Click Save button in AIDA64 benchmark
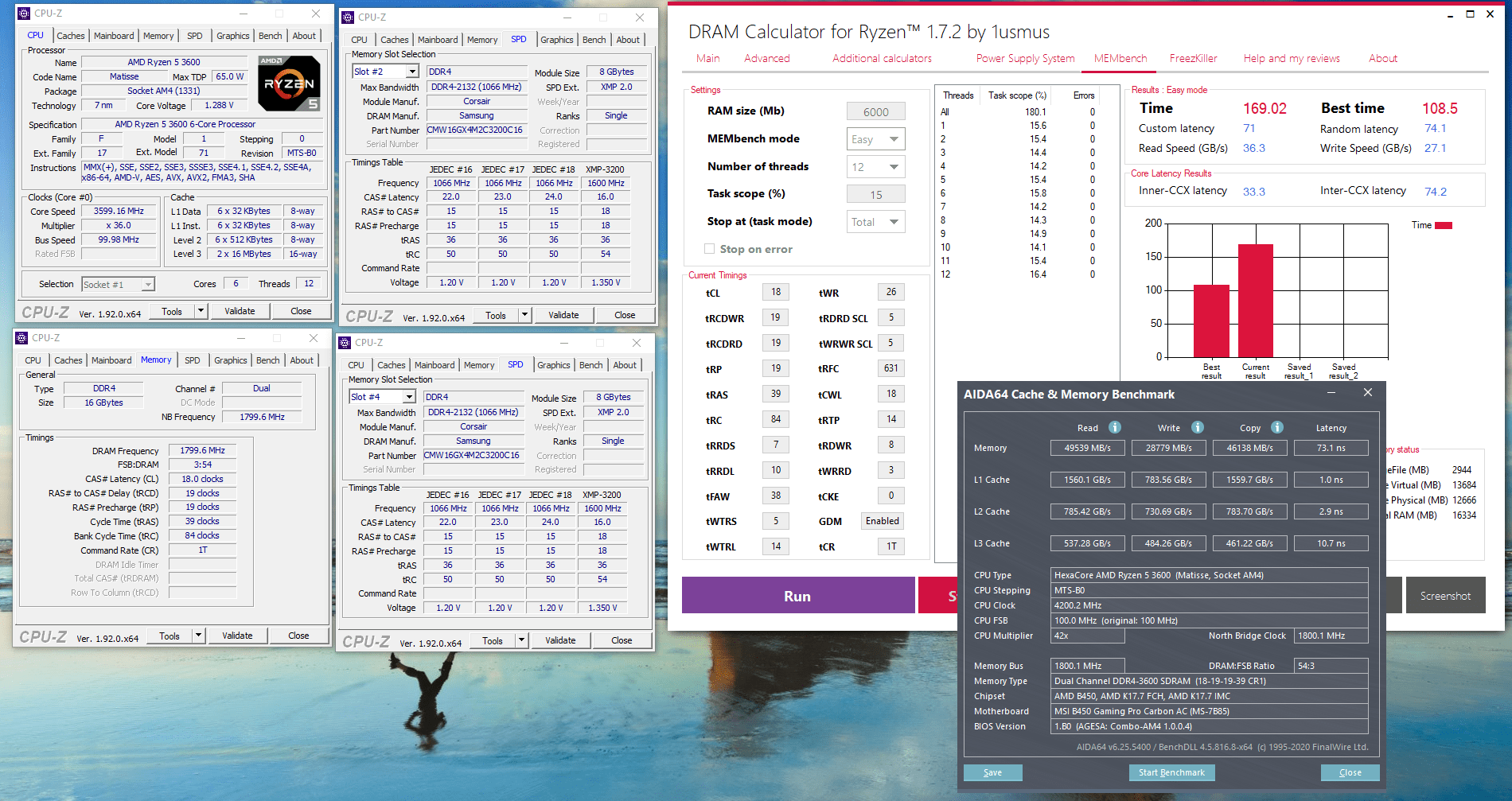The width and height of the screenshot is (1512, 801). coord(992,772)
